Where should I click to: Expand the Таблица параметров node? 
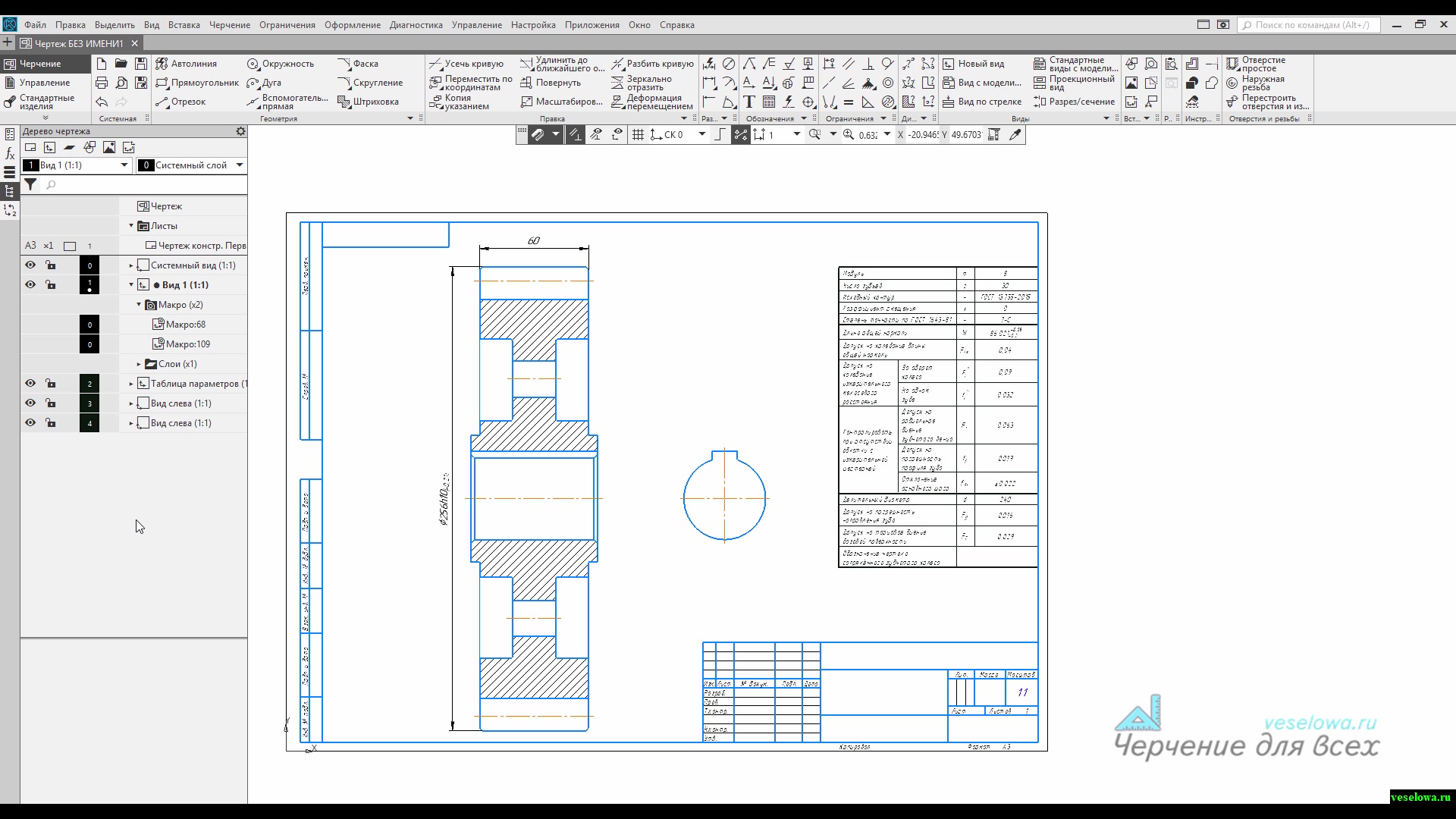(x=131, y=384)
